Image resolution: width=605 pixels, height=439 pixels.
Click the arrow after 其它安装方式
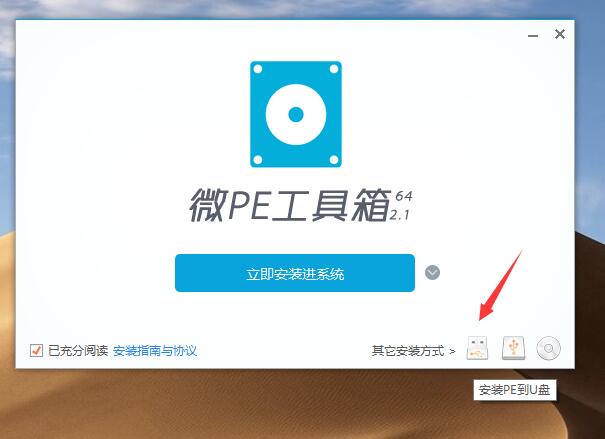click(452, 351)
